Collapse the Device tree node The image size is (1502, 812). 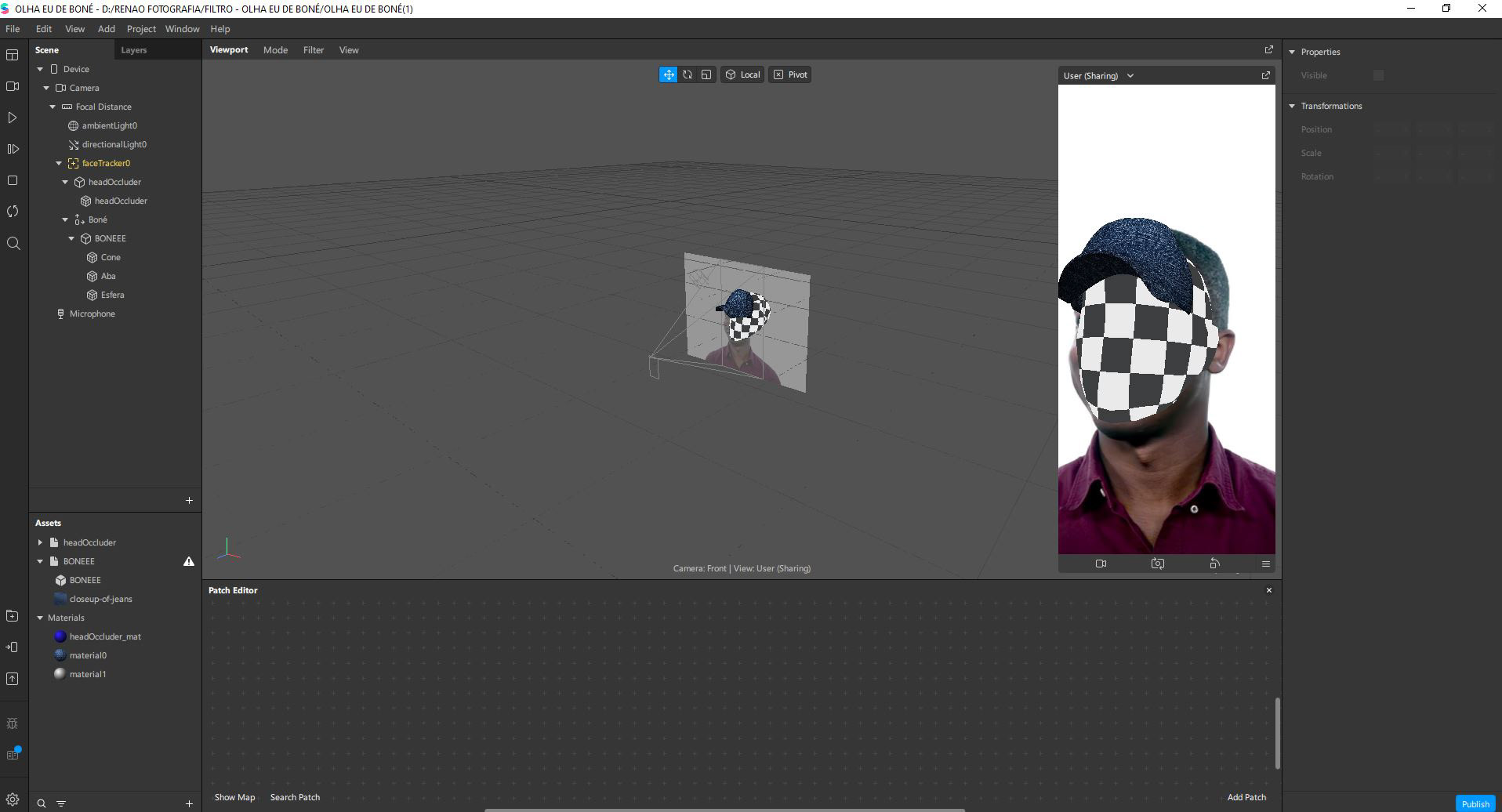40,69
